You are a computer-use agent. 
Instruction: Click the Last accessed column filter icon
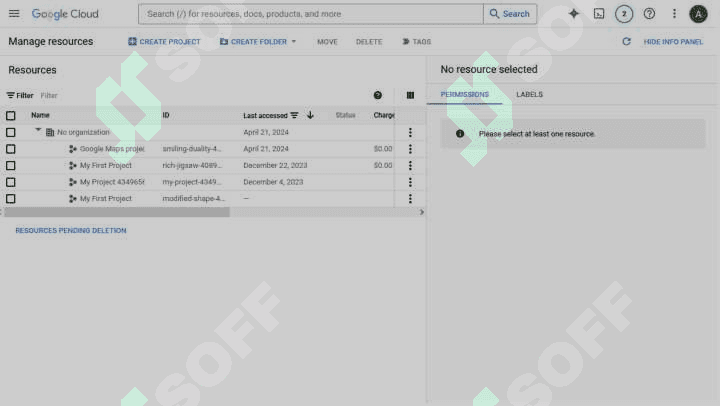click(x=294, y=115)
